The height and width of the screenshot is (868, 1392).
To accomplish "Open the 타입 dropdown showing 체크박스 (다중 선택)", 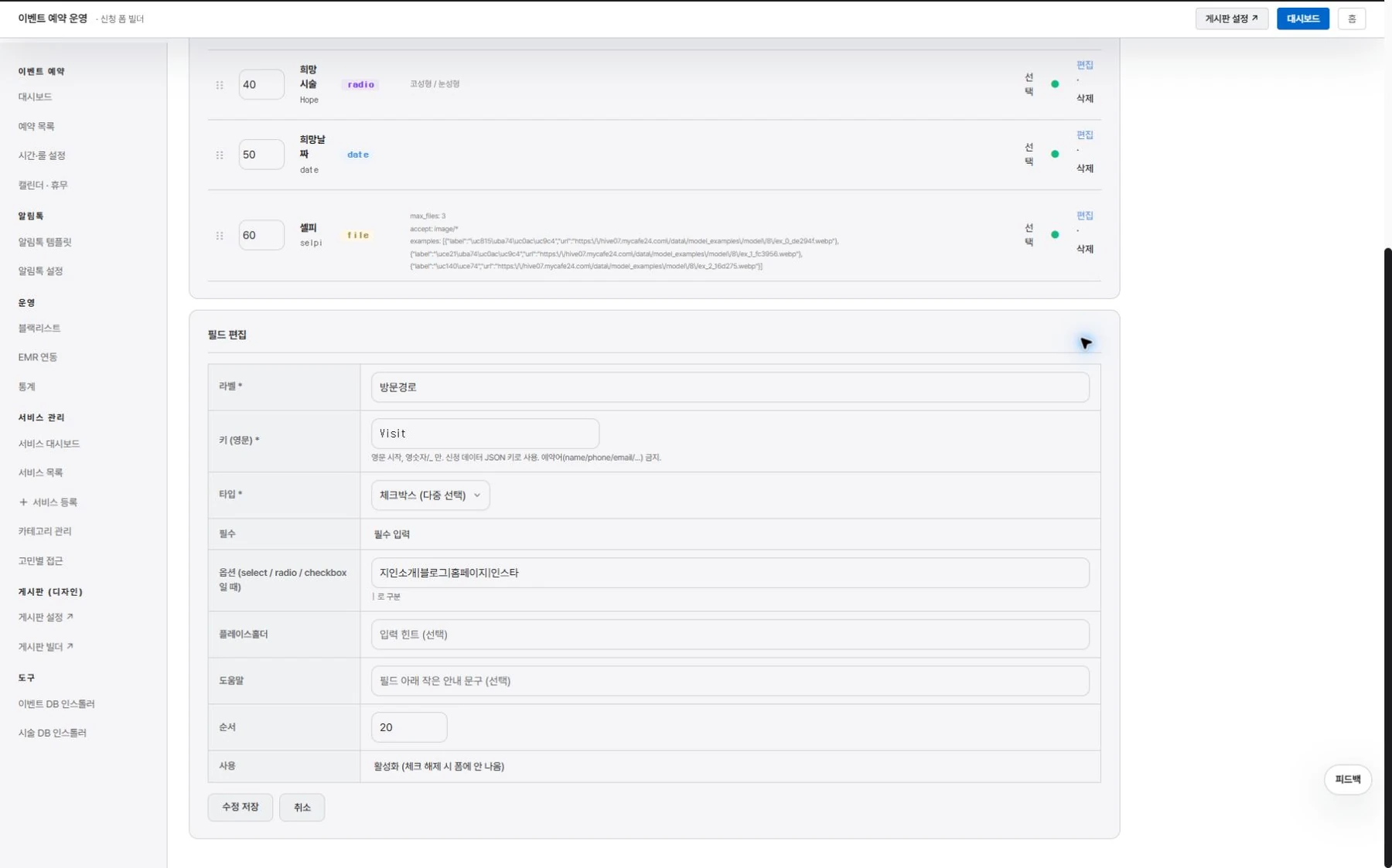I will tap(430, 495).
